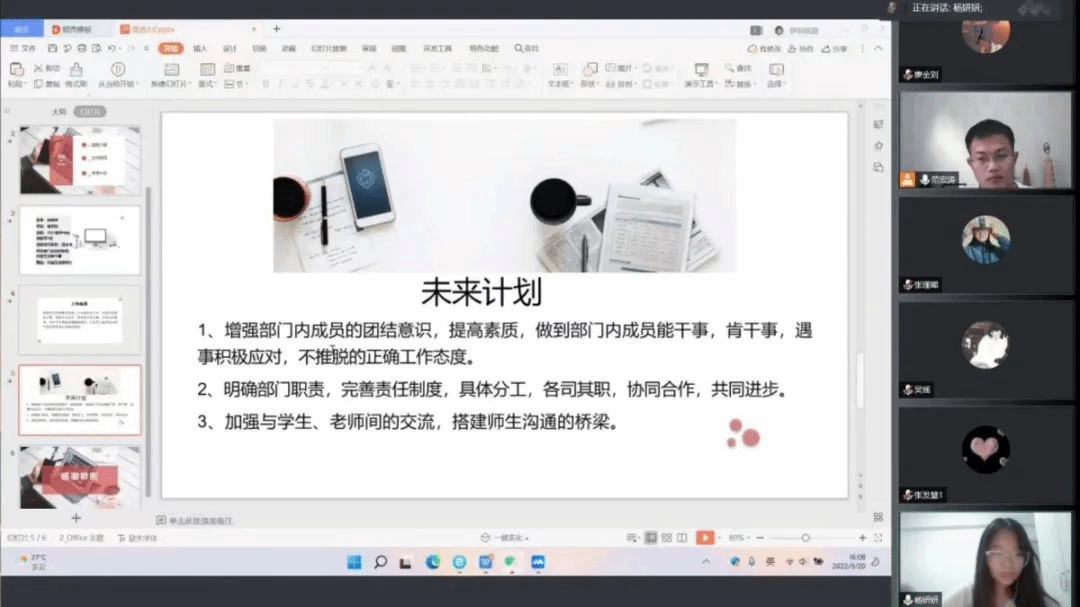Toggle Normal view button in status bar
This screenshot has height=607, width=1080.
651,538
